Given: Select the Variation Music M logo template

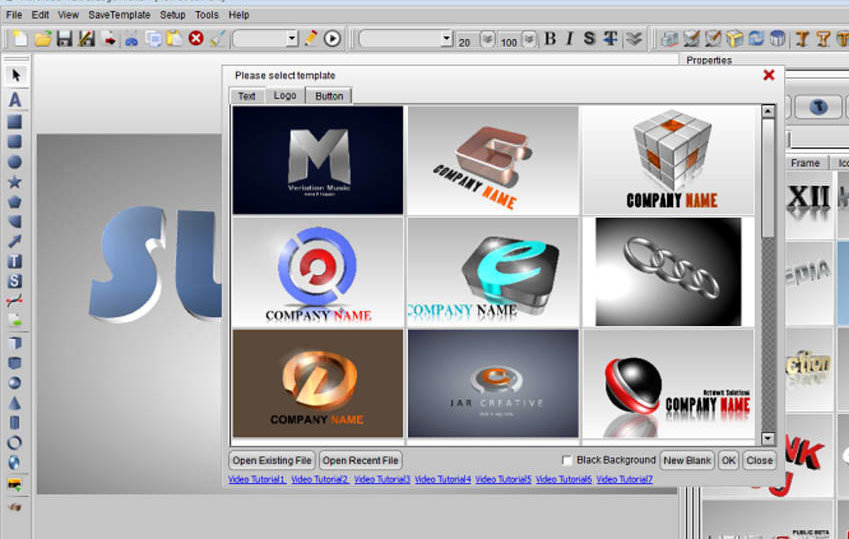Looking at the screenshot, I should tap(318, 160).
